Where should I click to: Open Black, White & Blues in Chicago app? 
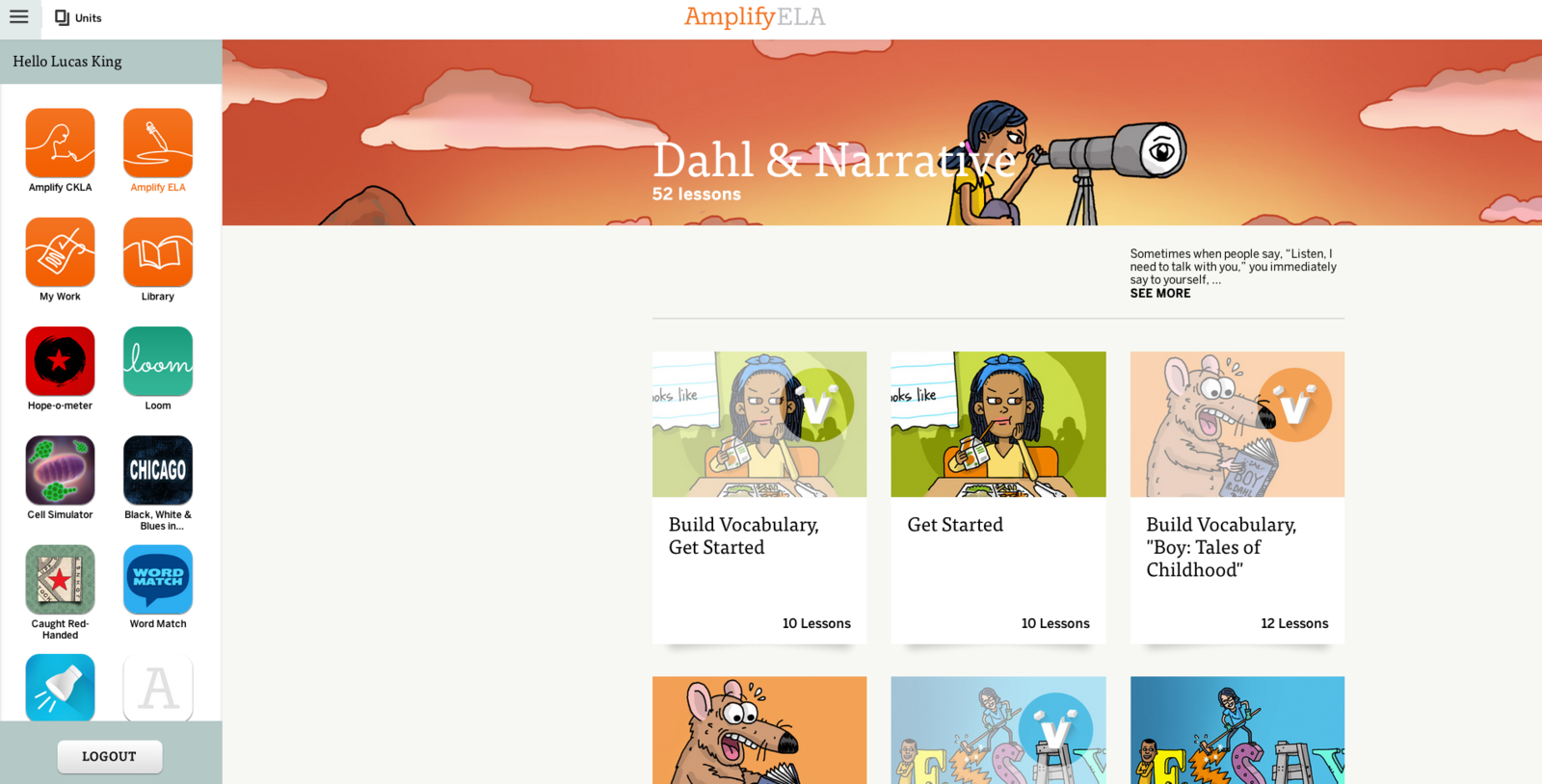pyautogui.click(x=158, y=470)
